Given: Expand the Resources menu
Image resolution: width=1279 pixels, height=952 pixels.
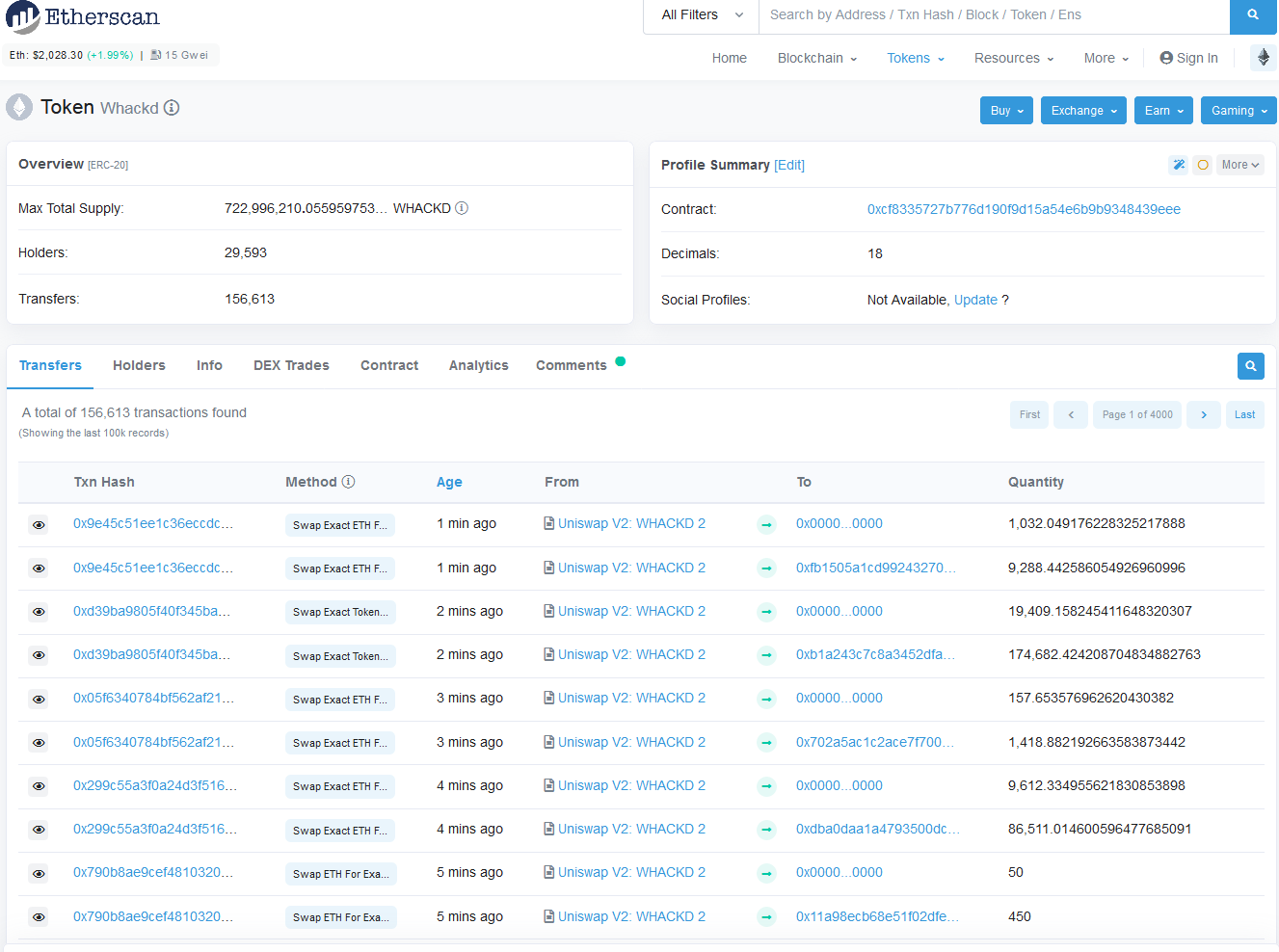Looking at the screenshot, I should [x=1014, y=58].
